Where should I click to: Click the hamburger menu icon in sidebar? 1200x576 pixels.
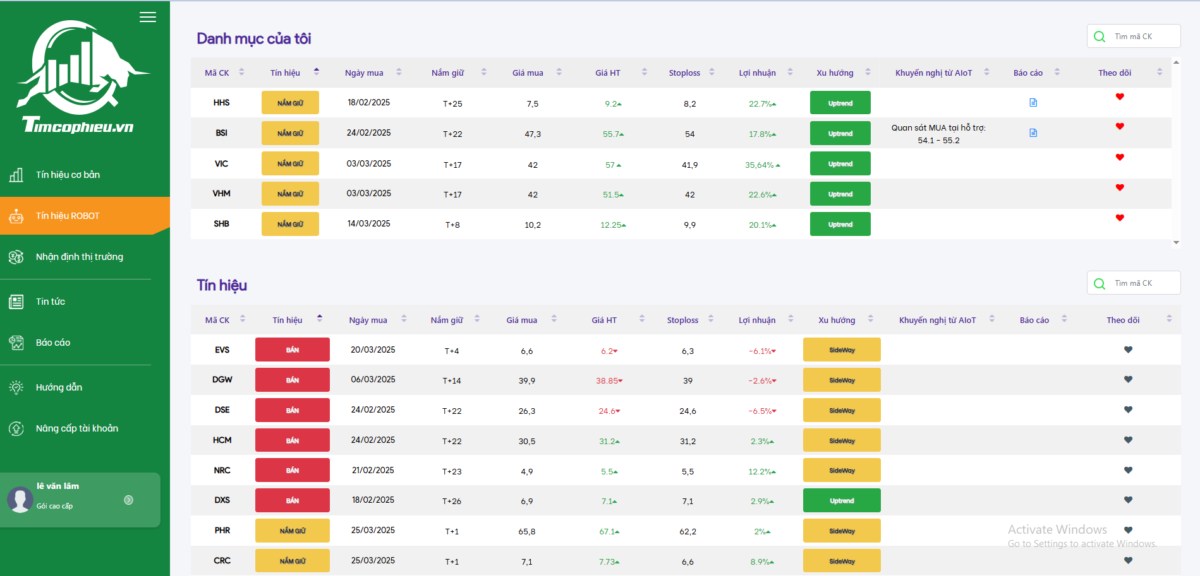coord(148,17)
